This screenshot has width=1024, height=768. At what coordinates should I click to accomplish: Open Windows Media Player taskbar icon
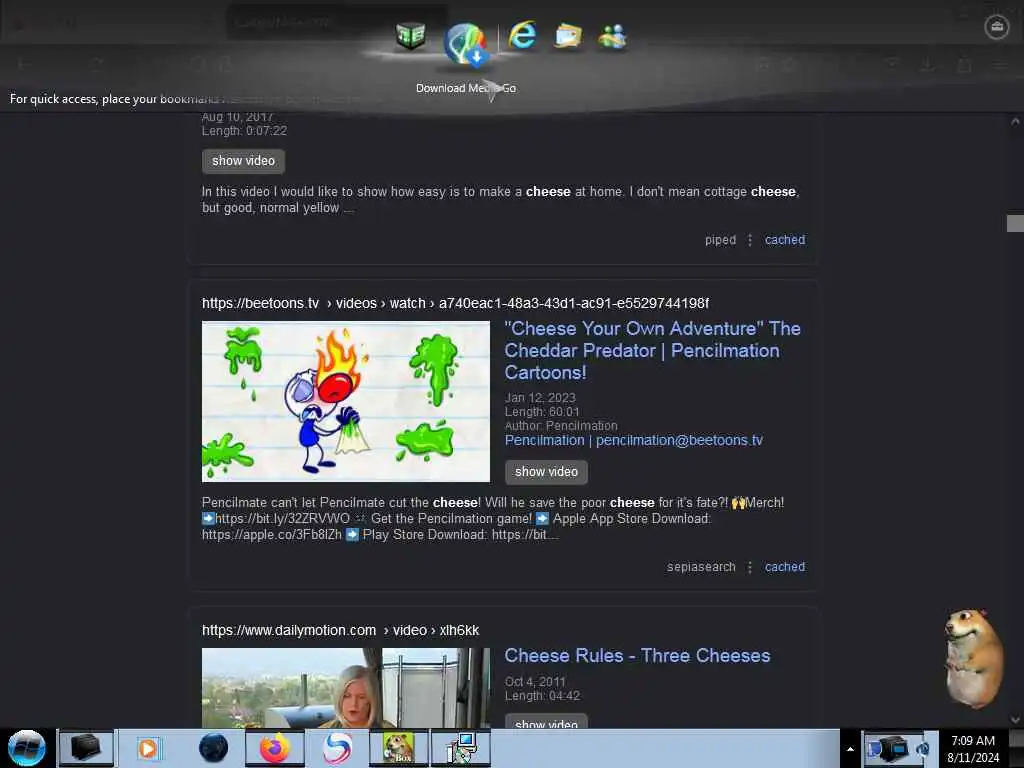[148, 748]
